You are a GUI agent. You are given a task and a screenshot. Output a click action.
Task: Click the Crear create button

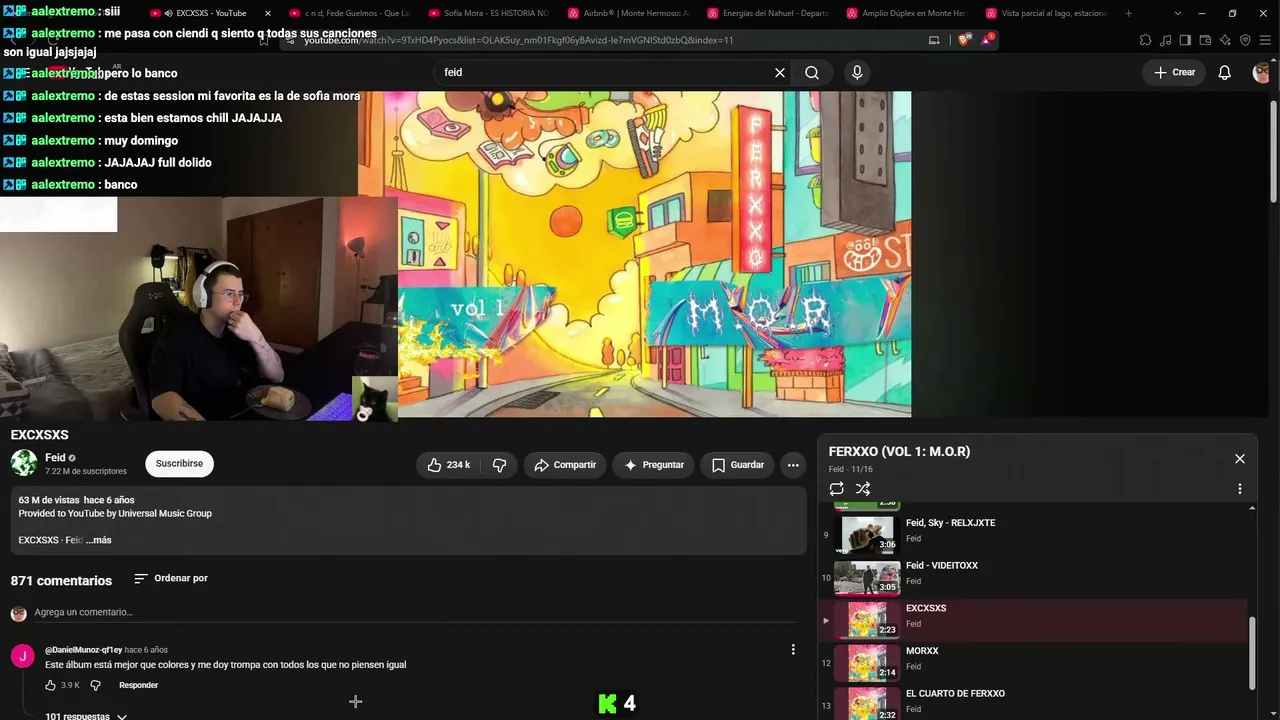tap(1174, 72)
